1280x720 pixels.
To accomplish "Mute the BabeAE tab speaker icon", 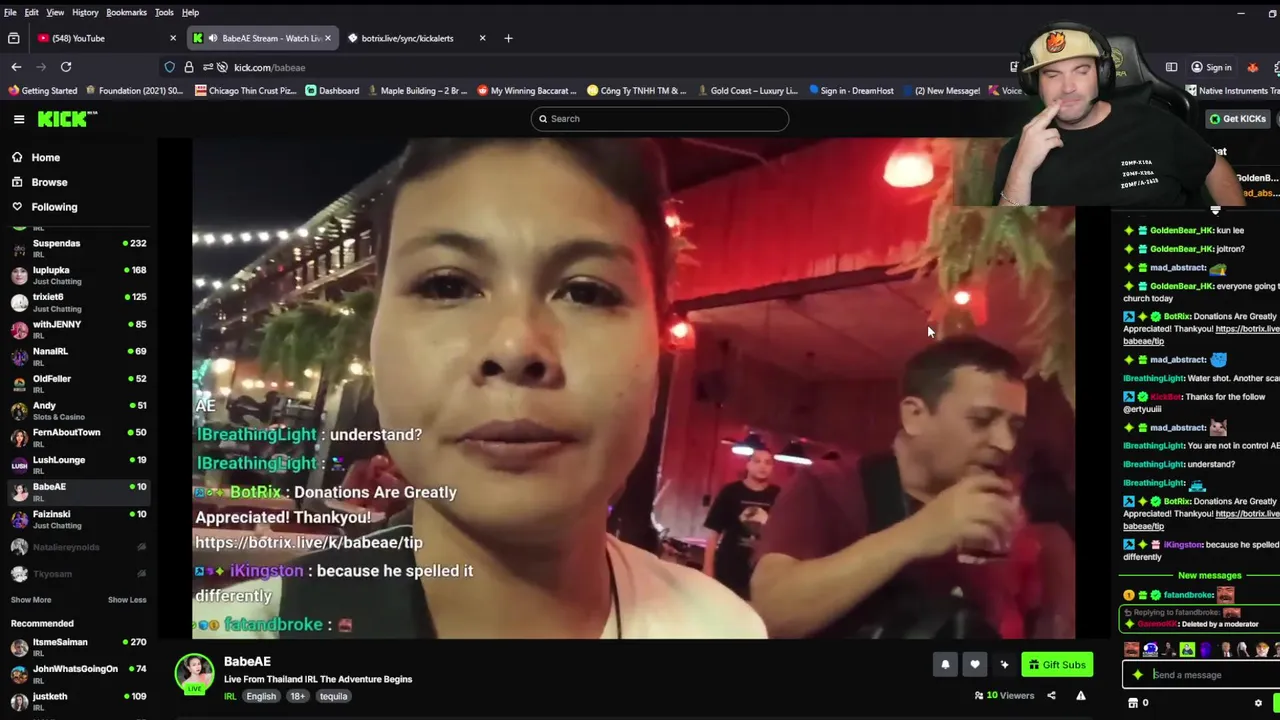I will [212, 38].
